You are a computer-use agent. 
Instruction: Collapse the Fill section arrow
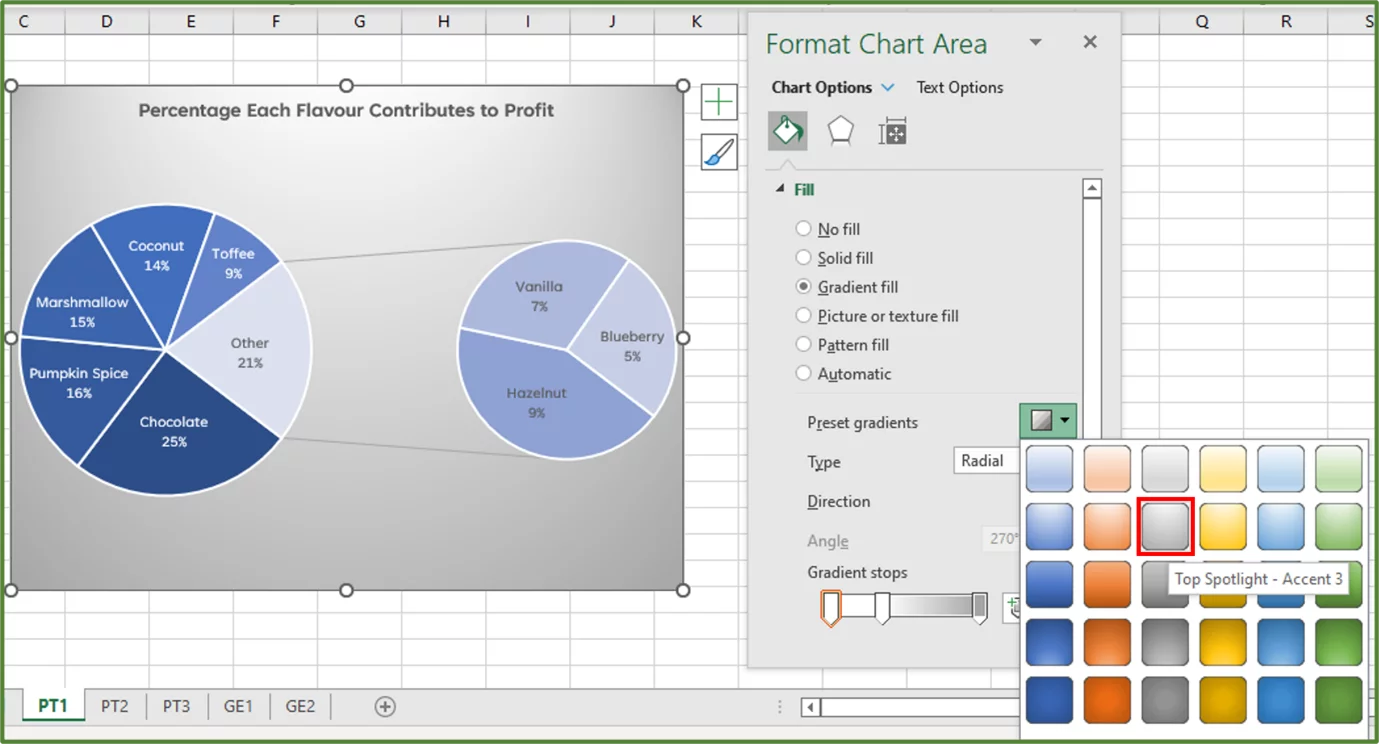coord(779,189)
